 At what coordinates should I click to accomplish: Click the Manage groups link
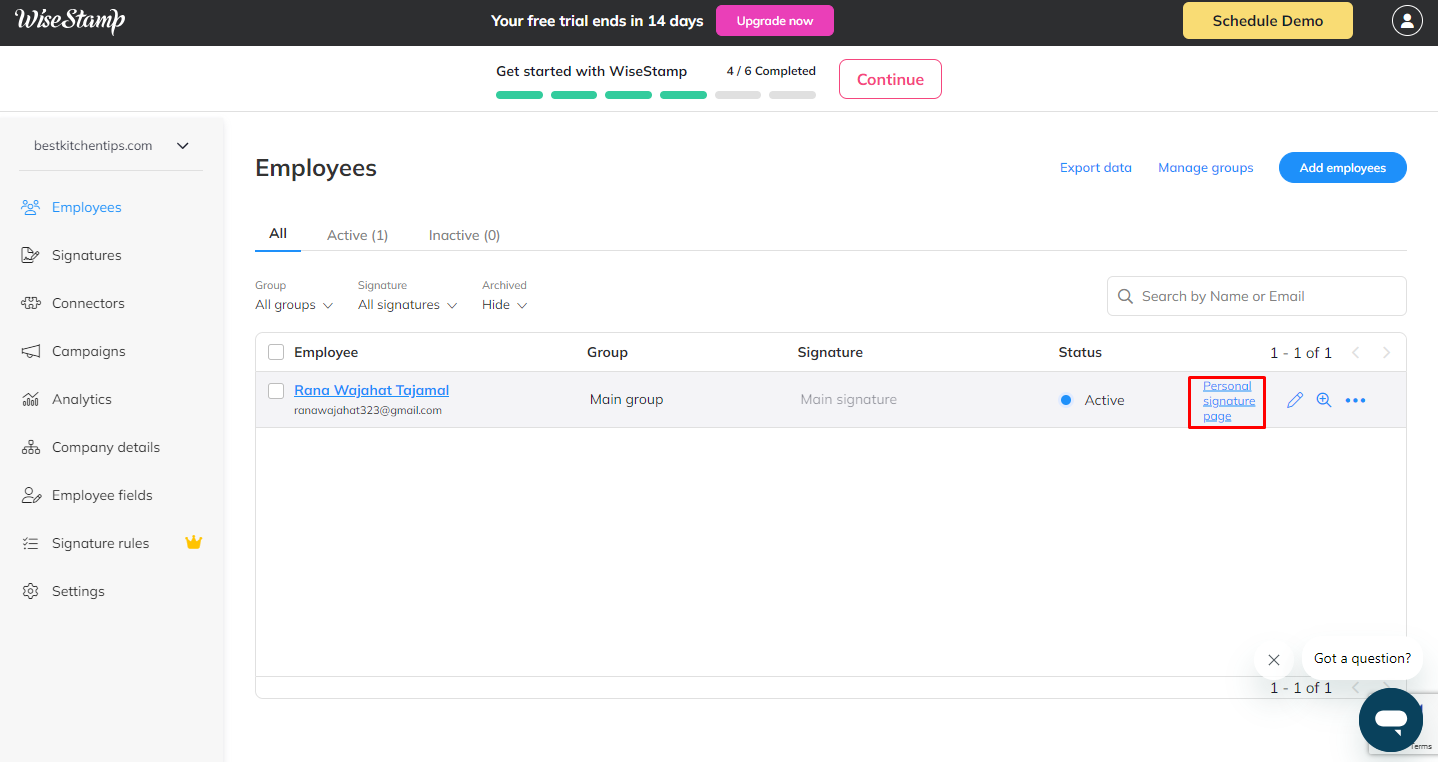(x=1205, y=168)
